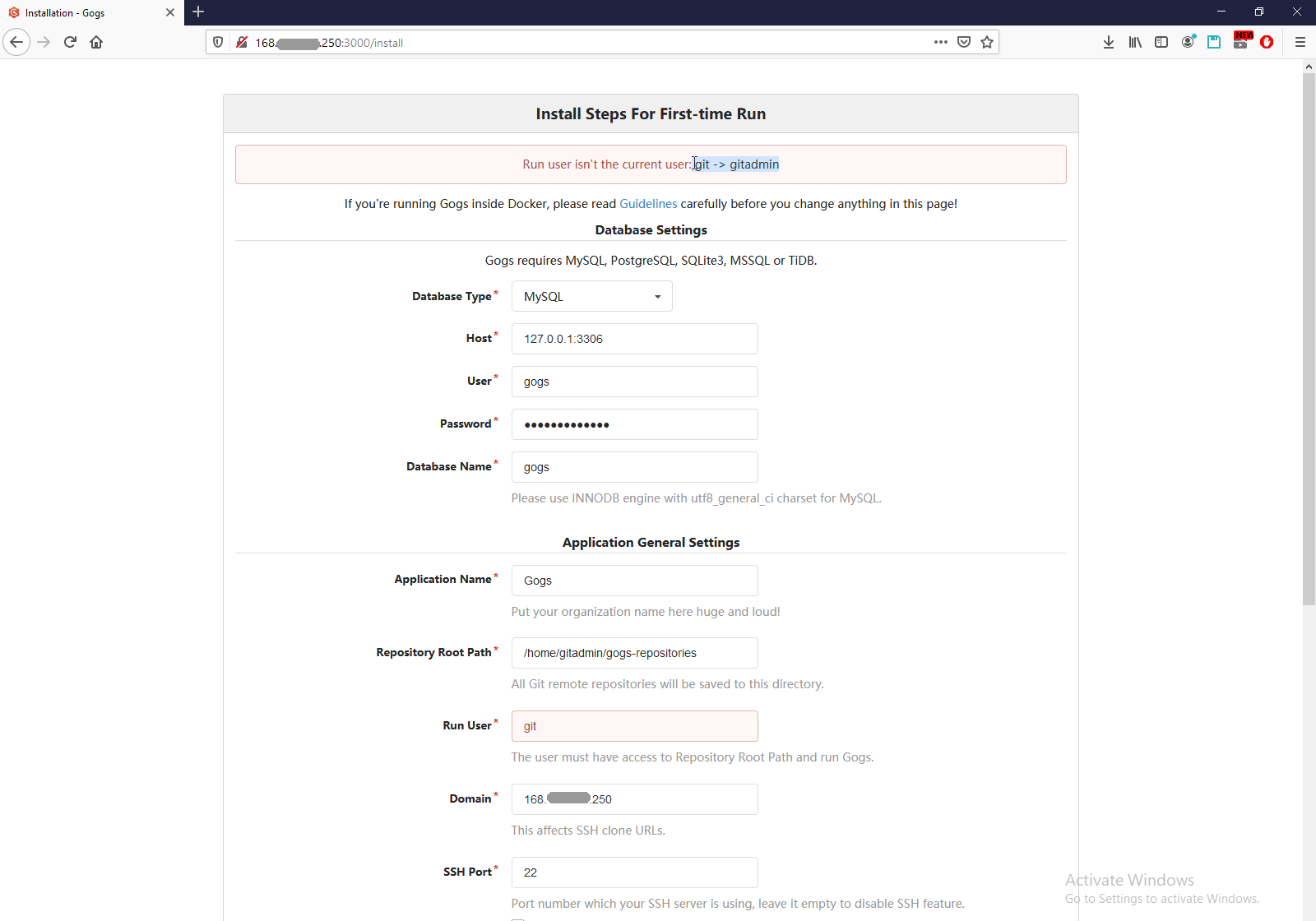Change the Application Name field

[x=635, y=581]
